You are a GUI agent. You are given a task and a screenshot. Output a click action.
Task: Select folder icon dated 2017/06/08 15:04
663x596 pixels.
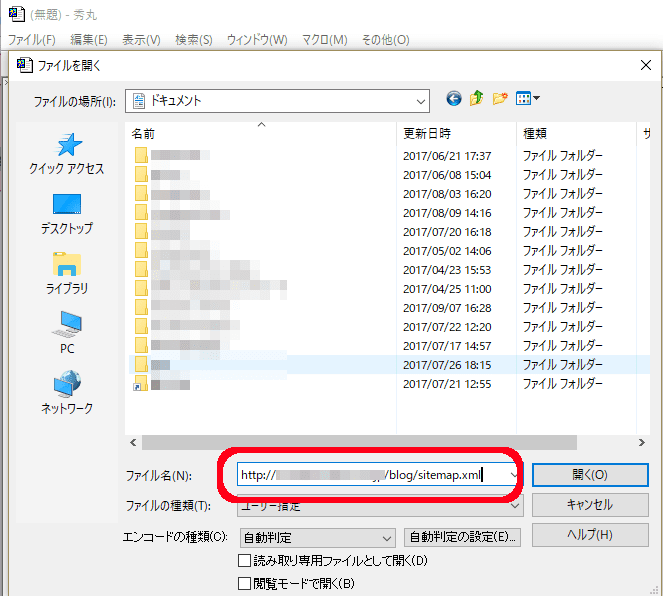click(x=141, y=174)
